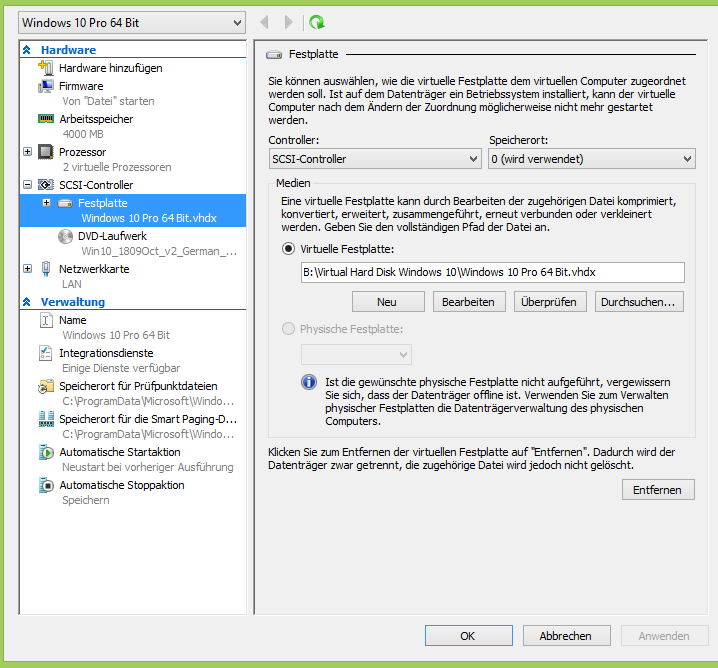Viewport: 718px width, 668px height.
Task: Collapse the Hardware section
Action: [27, 49]
